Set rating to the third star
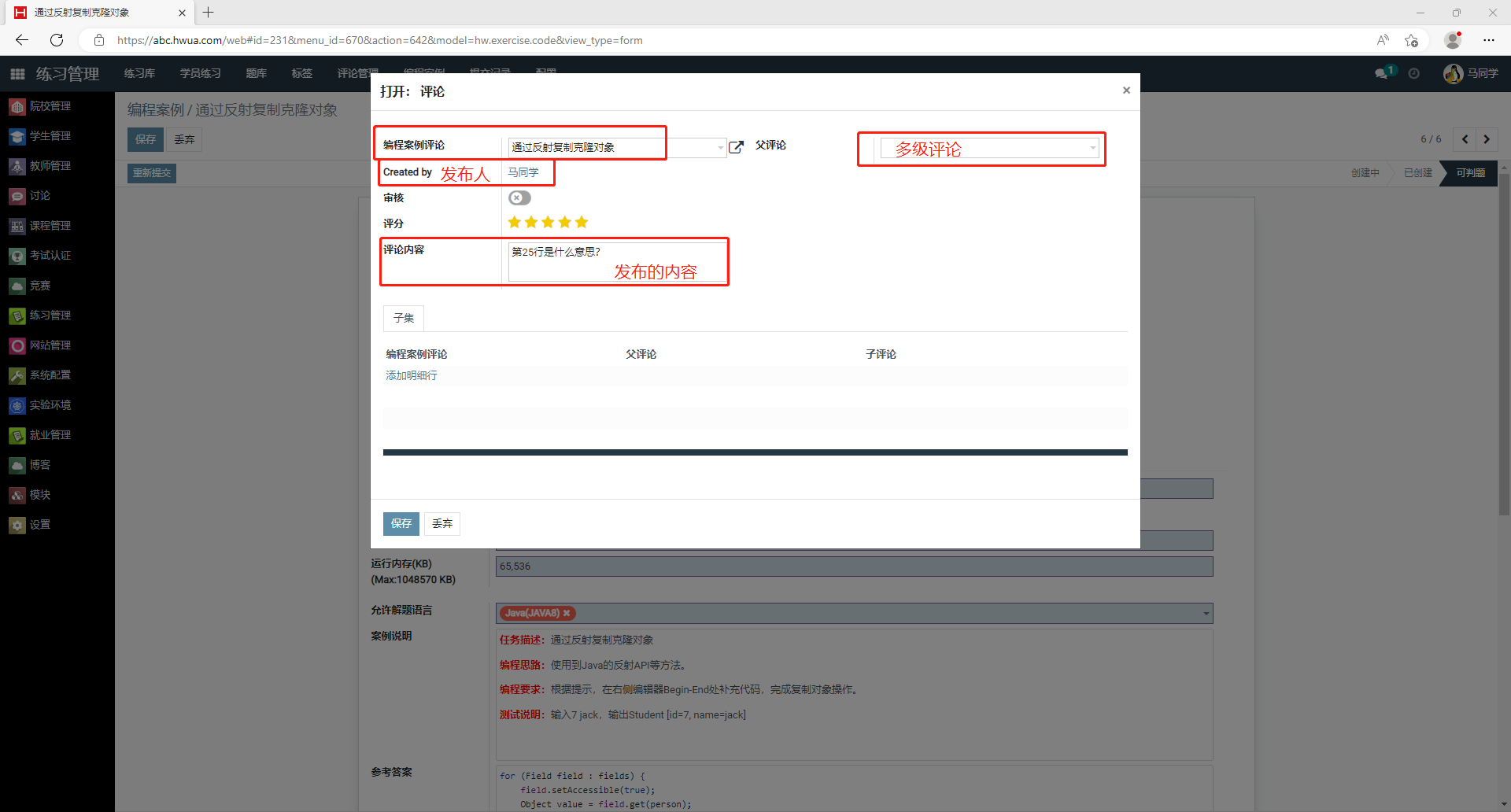 coord(548,223)
